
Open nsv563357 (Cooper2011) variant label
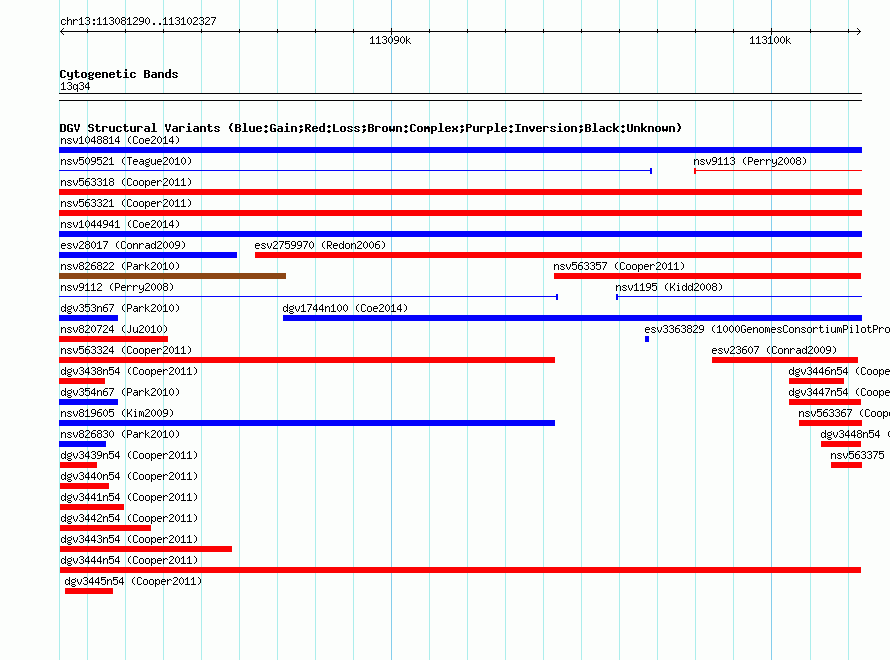coord(619,266)
